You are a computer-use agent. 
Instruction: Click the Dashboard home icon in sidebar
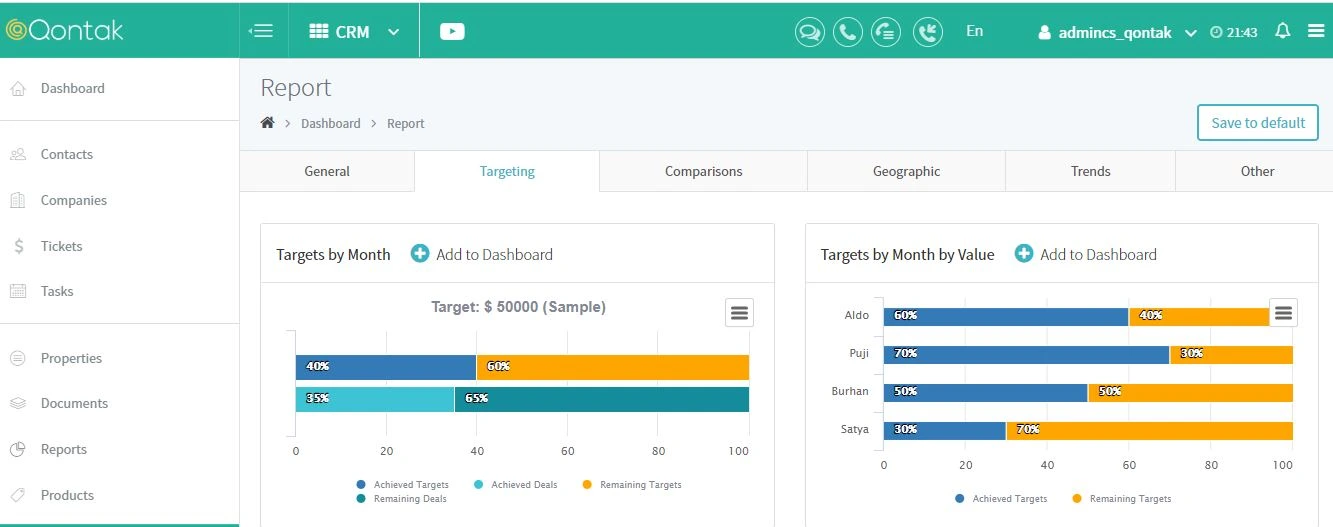(17, 89)
